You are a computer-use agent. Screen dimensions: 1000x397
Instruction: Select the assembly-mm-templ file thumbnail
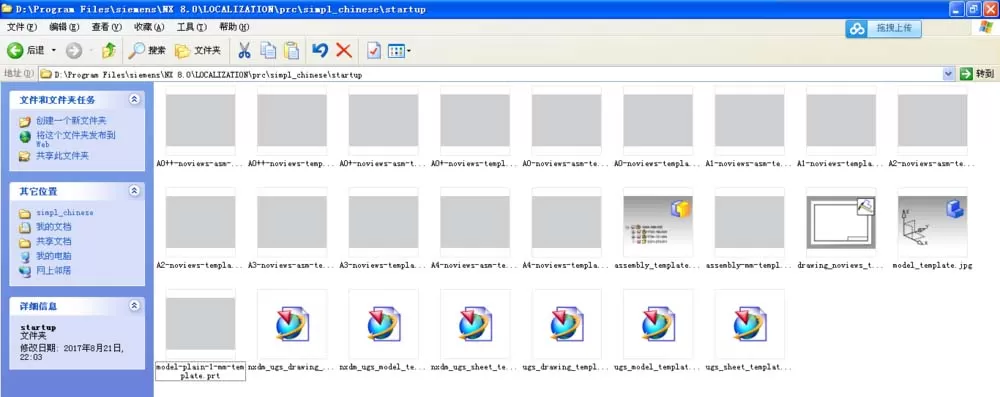tap(749, 222)
